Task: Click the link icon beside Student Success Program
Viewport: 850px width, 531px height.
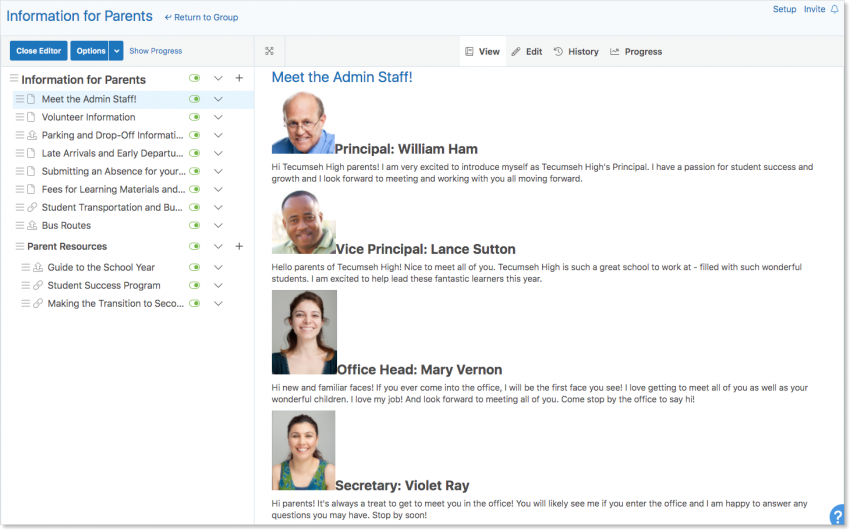Action: click(x=38, y=285)
